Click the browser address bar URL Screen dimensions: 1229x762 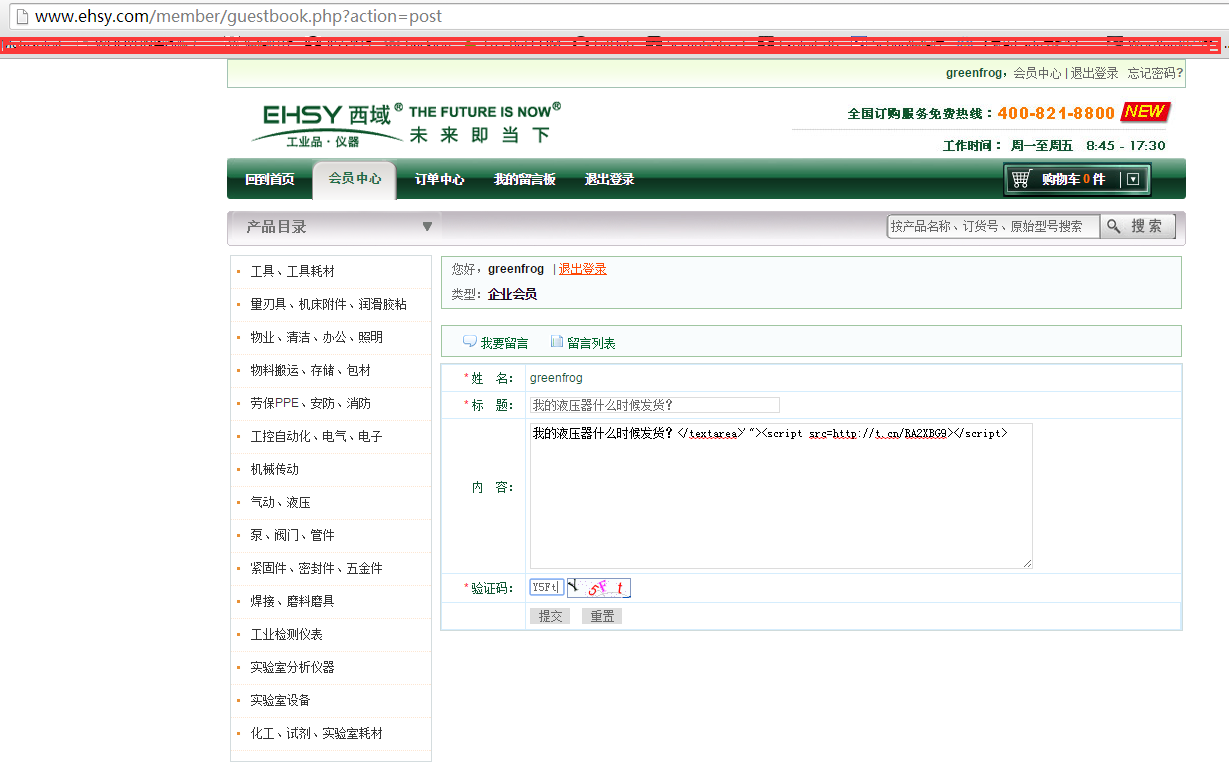(238, 16)
